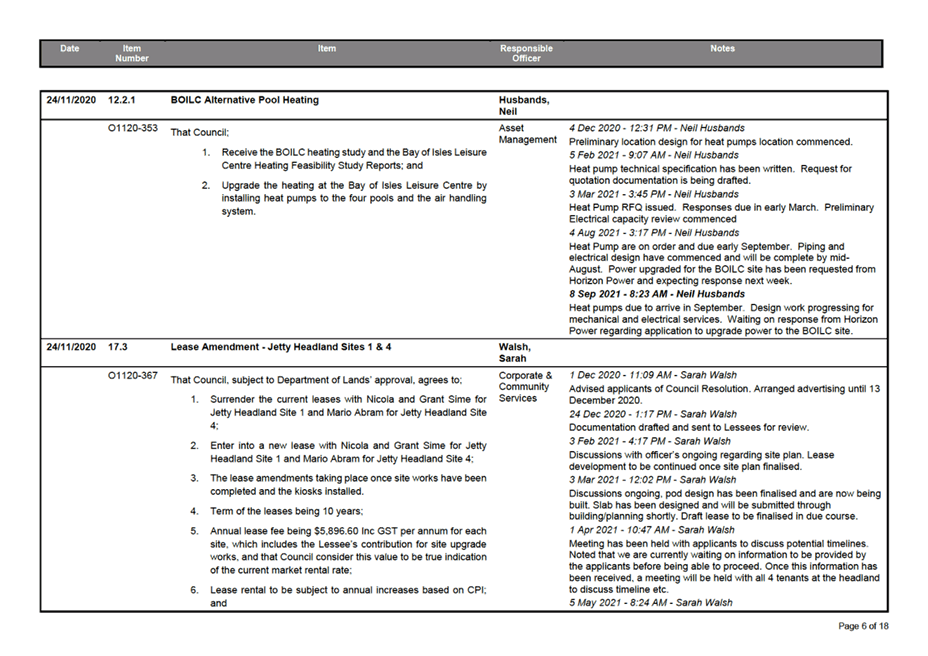928x656 pixels.
Task: Select the Responsible Officer column header
Action: coord(525,53)
